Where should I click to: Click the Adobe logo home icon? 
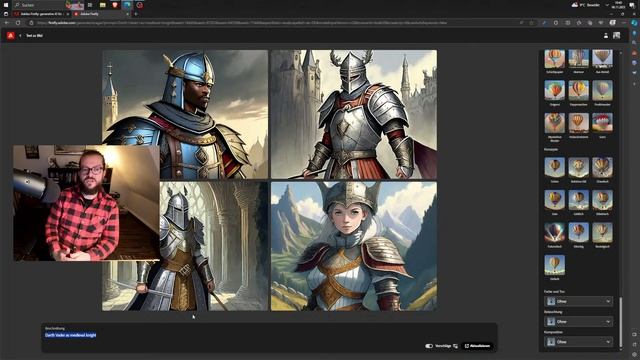pyautogui.click(x=11, y=36)
